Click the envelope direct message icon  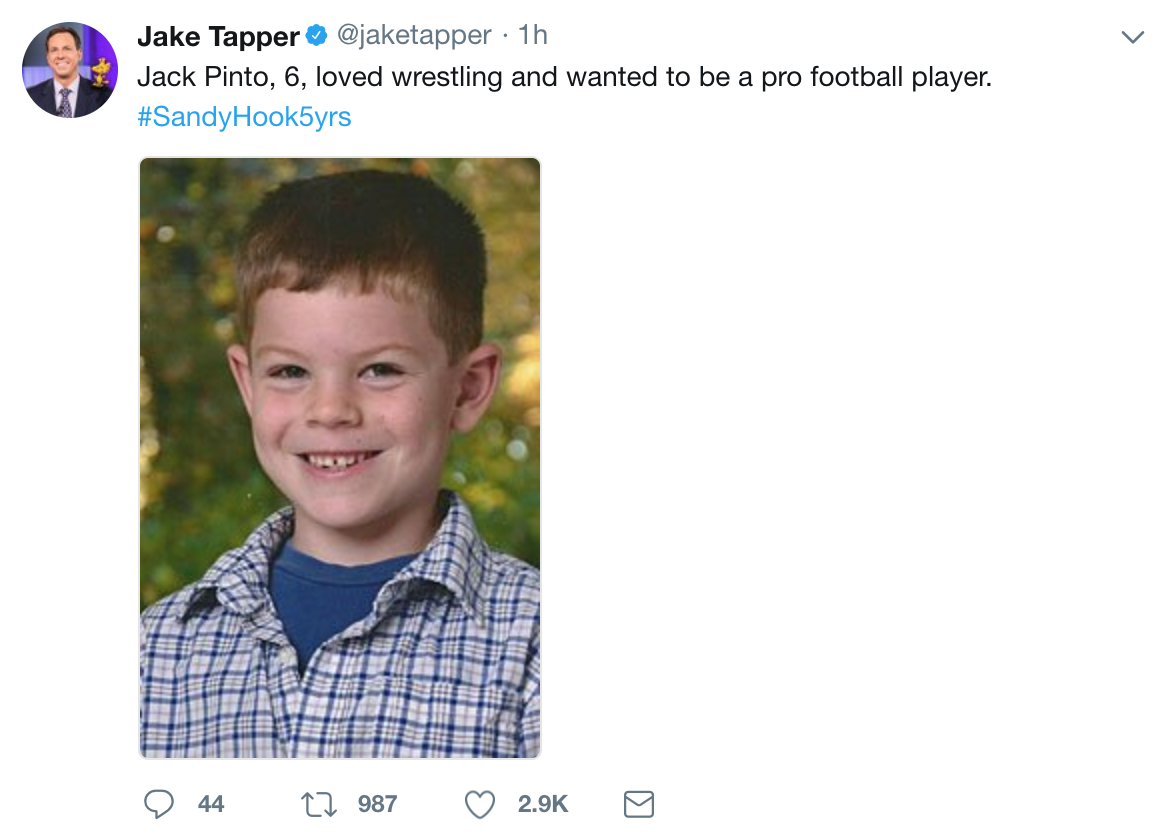pos(638,803)
